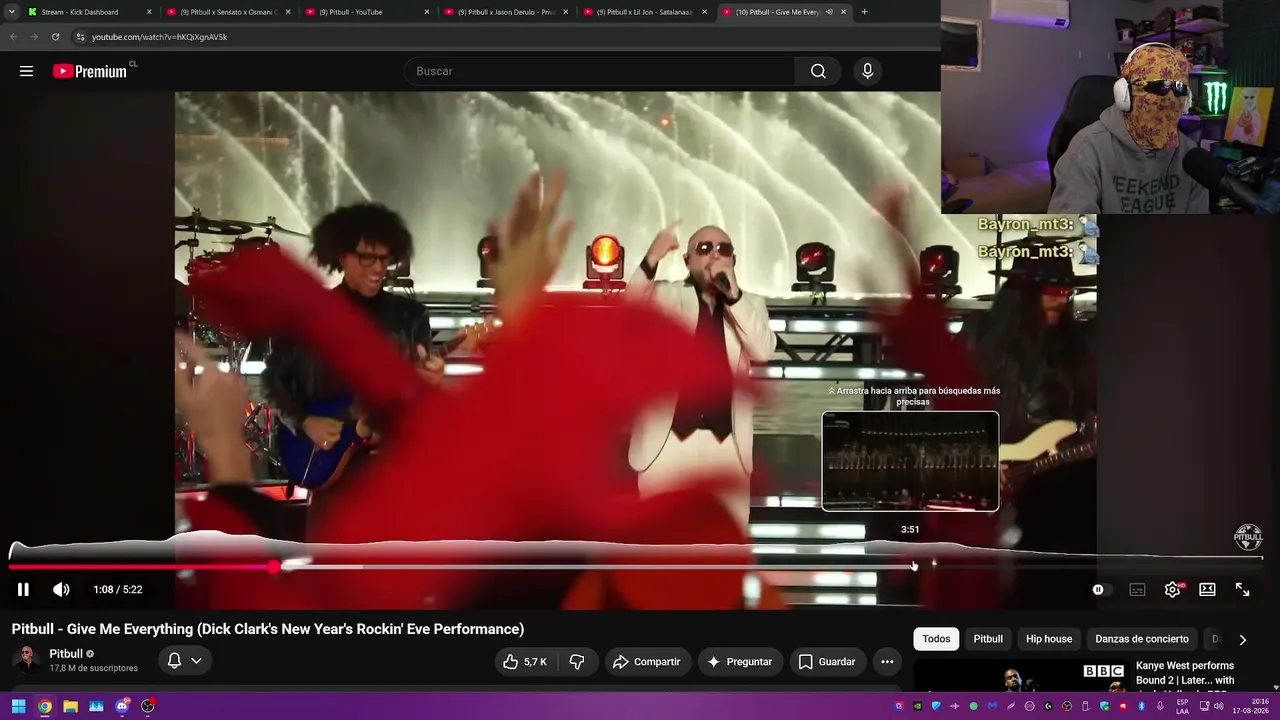Like the video with 5,7 K likes
The width and height of the screenshot is (1280, 720).
[525, 662]
